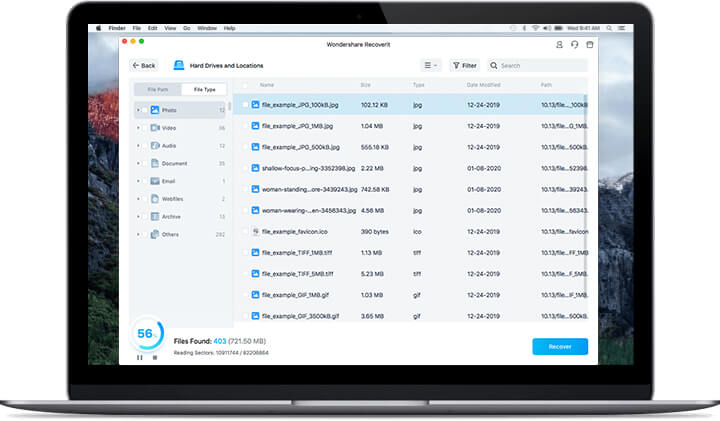Click the Archive category icon

pos(155,216)
